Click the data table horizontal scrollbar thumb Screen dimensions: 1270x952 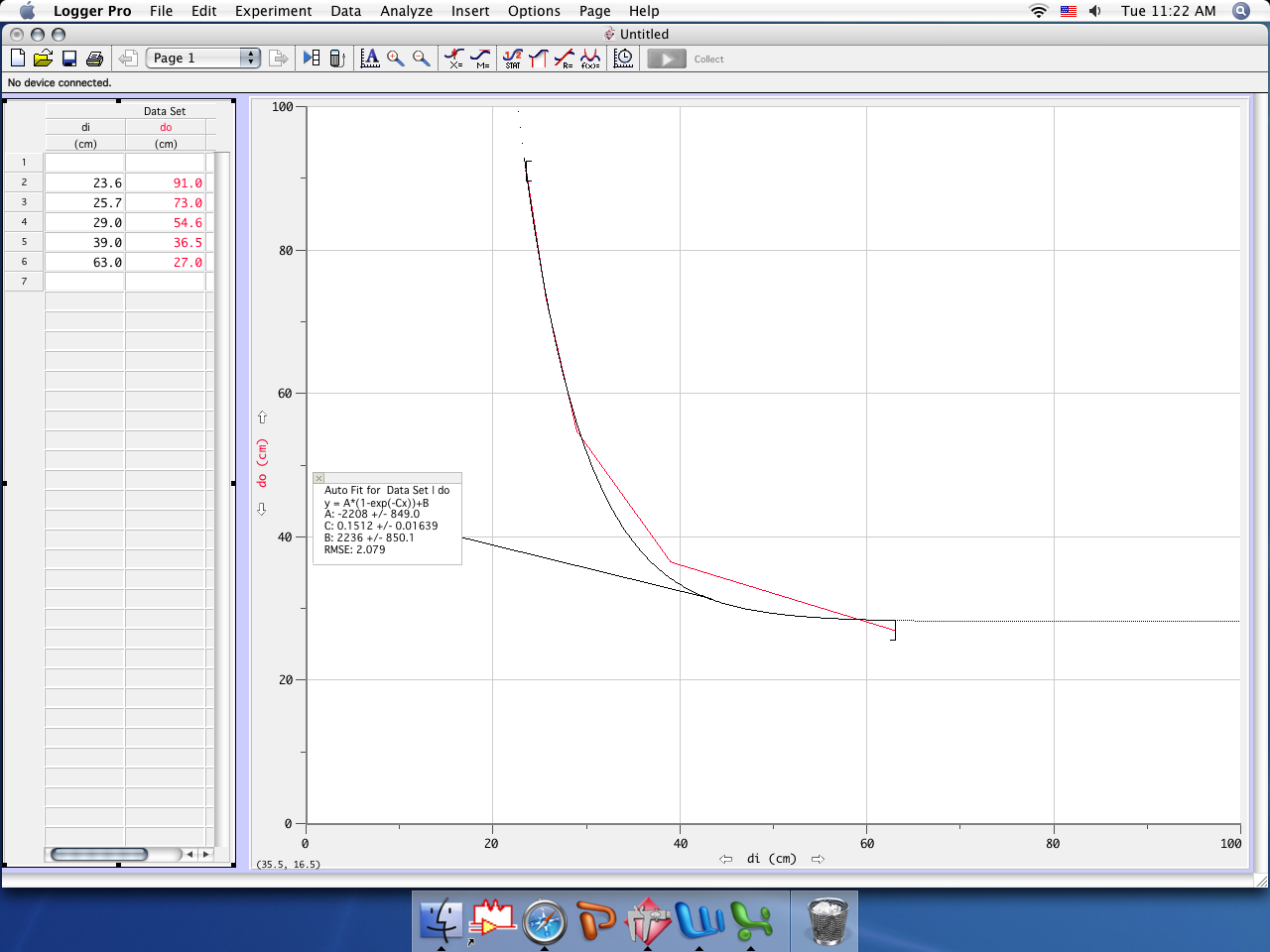[x=99, y=854]
